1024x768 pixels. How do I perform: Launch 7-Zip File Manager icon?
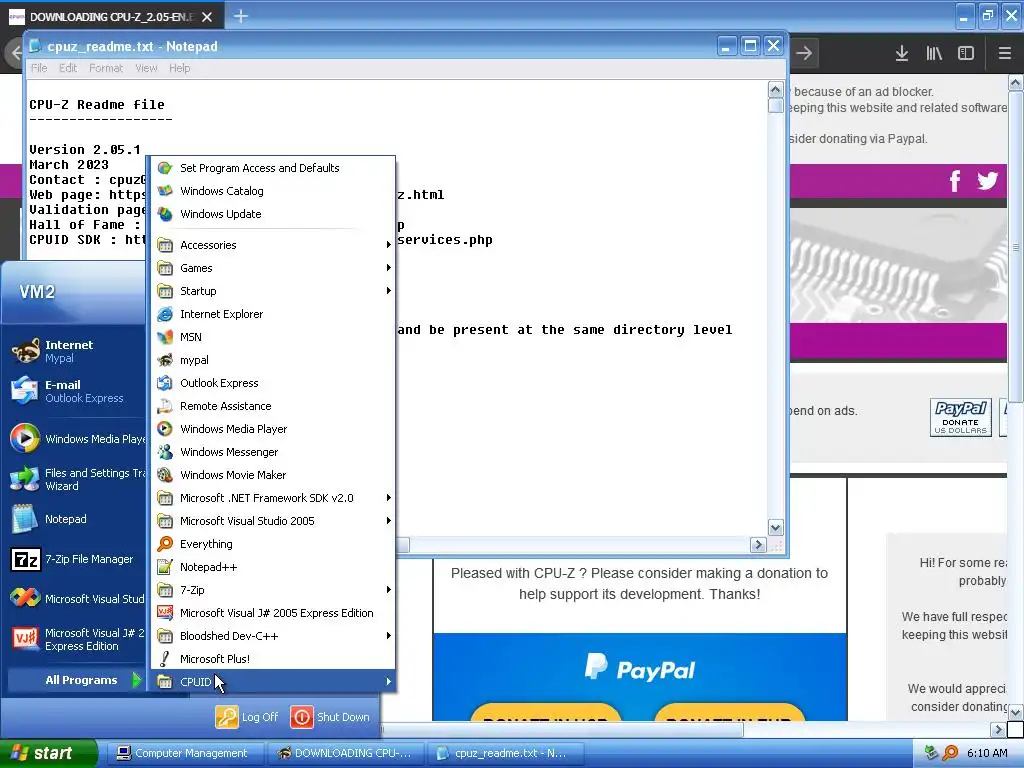click(x=25, y=559)
